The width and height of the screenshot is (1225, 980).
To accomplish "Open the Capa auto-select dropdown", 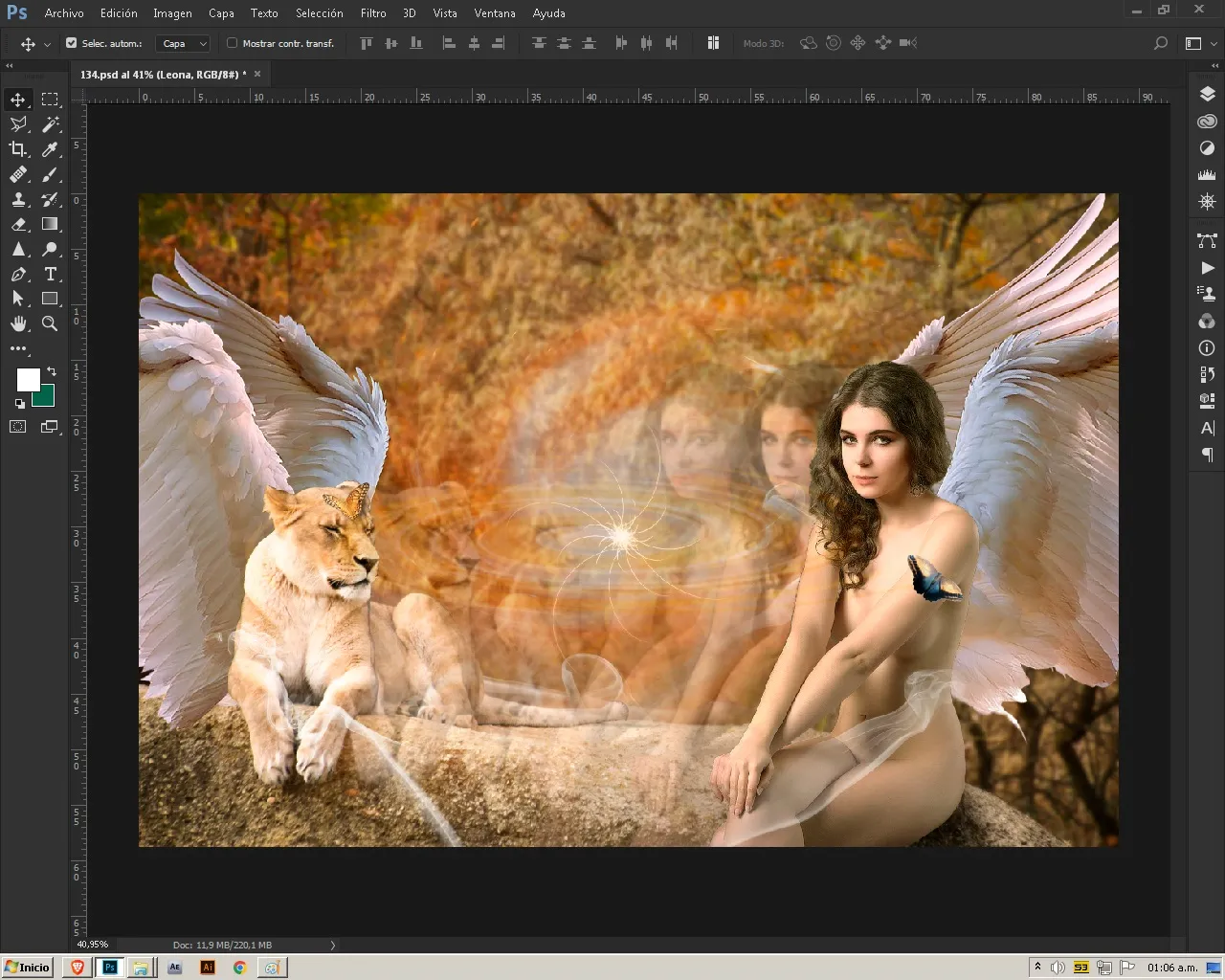I will pos(183,43).
